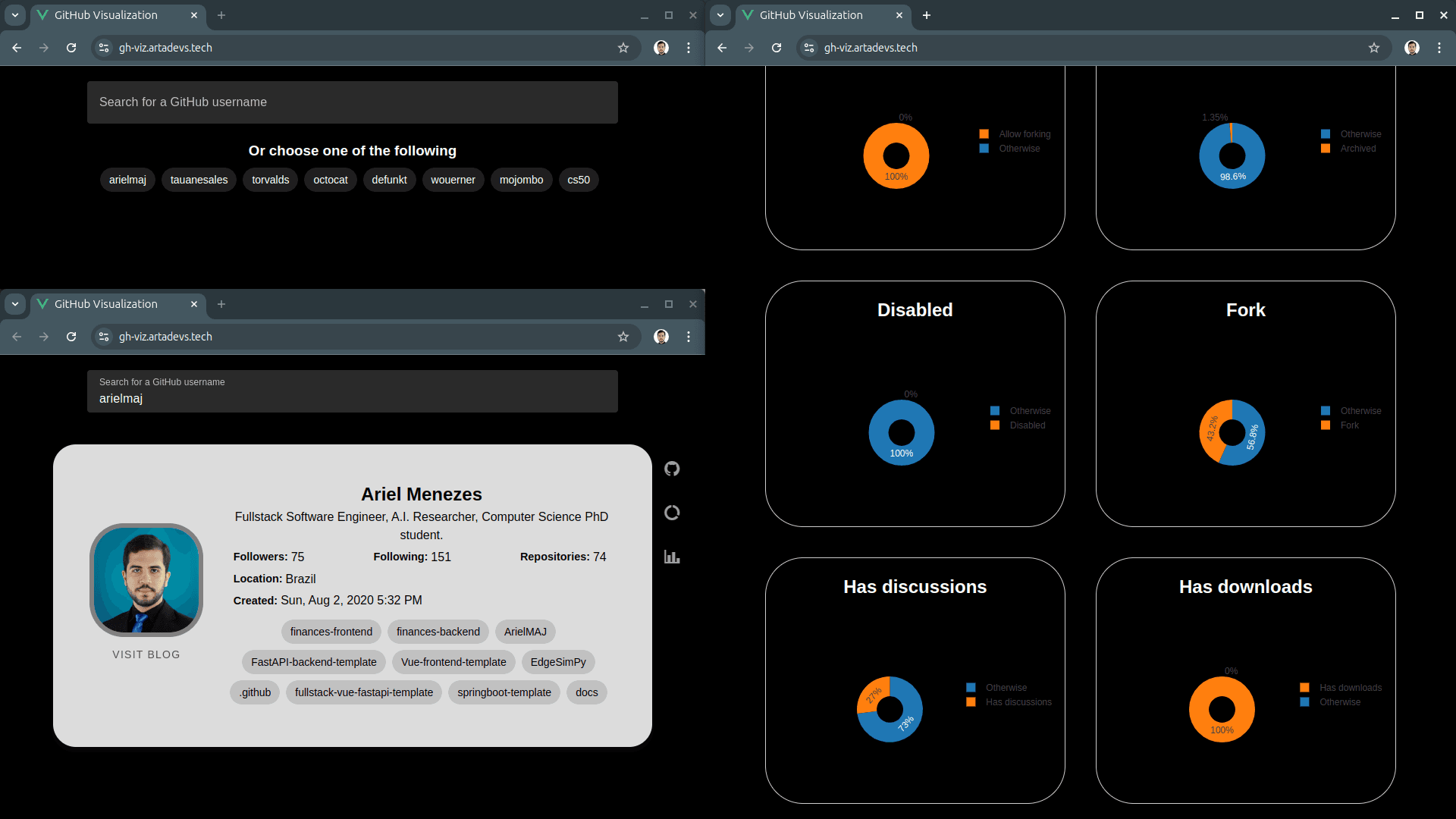1456x819 pixels.
Task: Click the back arrow in the bottom-left browser
Action: (16, 337)
